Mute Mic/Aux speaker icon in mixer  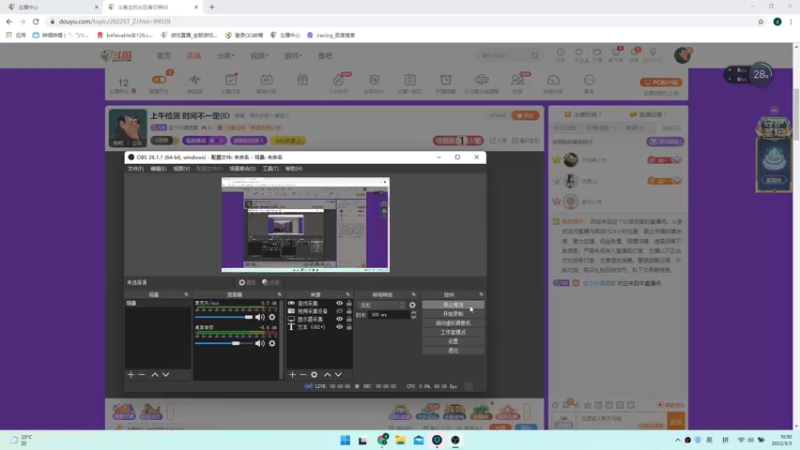click(260, 317)
